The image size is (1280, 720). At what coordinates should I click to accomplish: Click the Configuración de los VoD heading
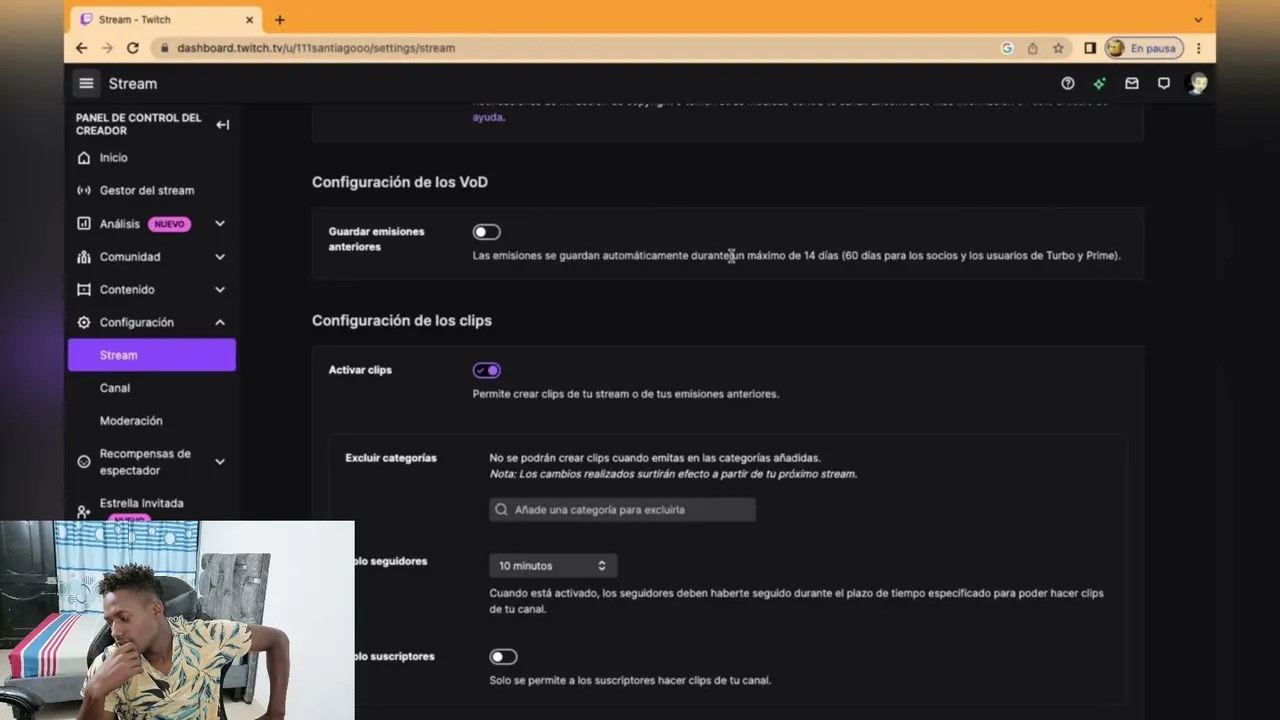pyautogui.click(x=400, y=182)
